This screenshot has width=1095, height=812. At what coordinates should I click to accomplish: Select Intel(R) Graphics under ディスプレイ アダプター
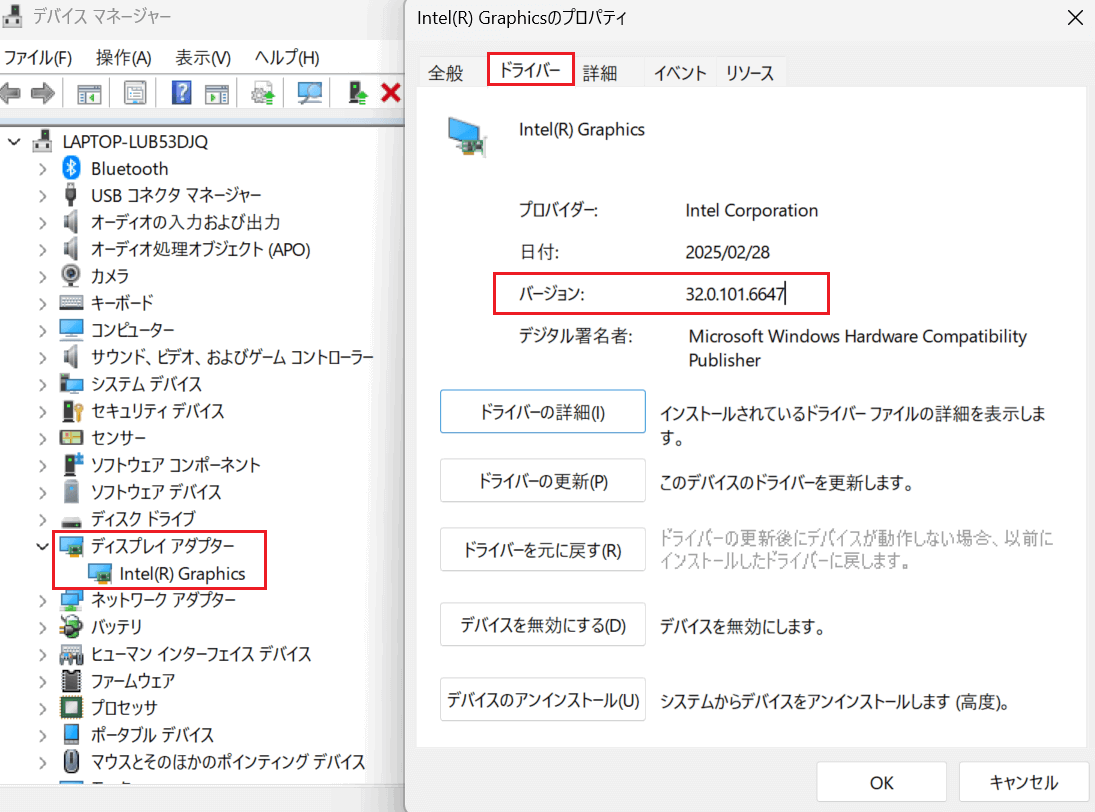[x=182, y=574]
